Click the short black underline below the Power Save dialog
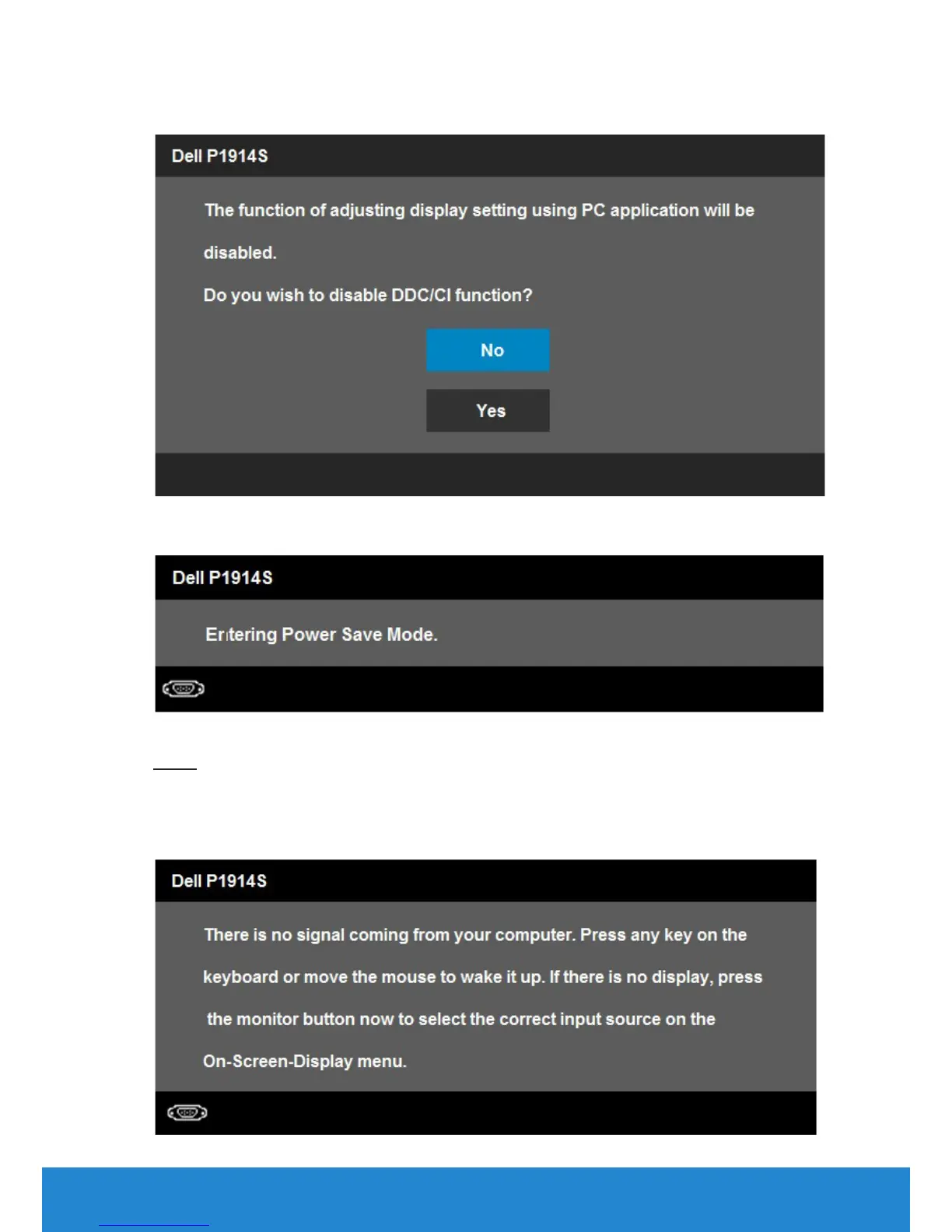Image resolution: width=952 pixels, height=1232 pixels. pyautogui.click(x=175, y=768)
